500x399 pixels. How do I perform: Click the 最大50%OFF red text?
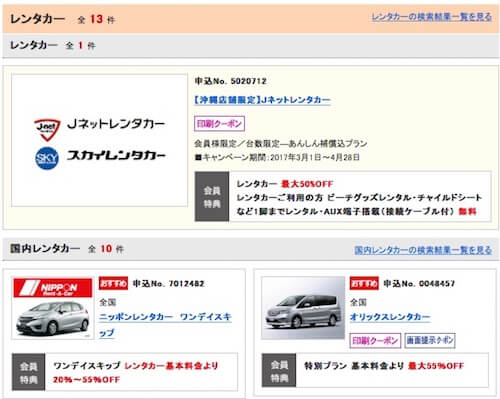point(307,184)
